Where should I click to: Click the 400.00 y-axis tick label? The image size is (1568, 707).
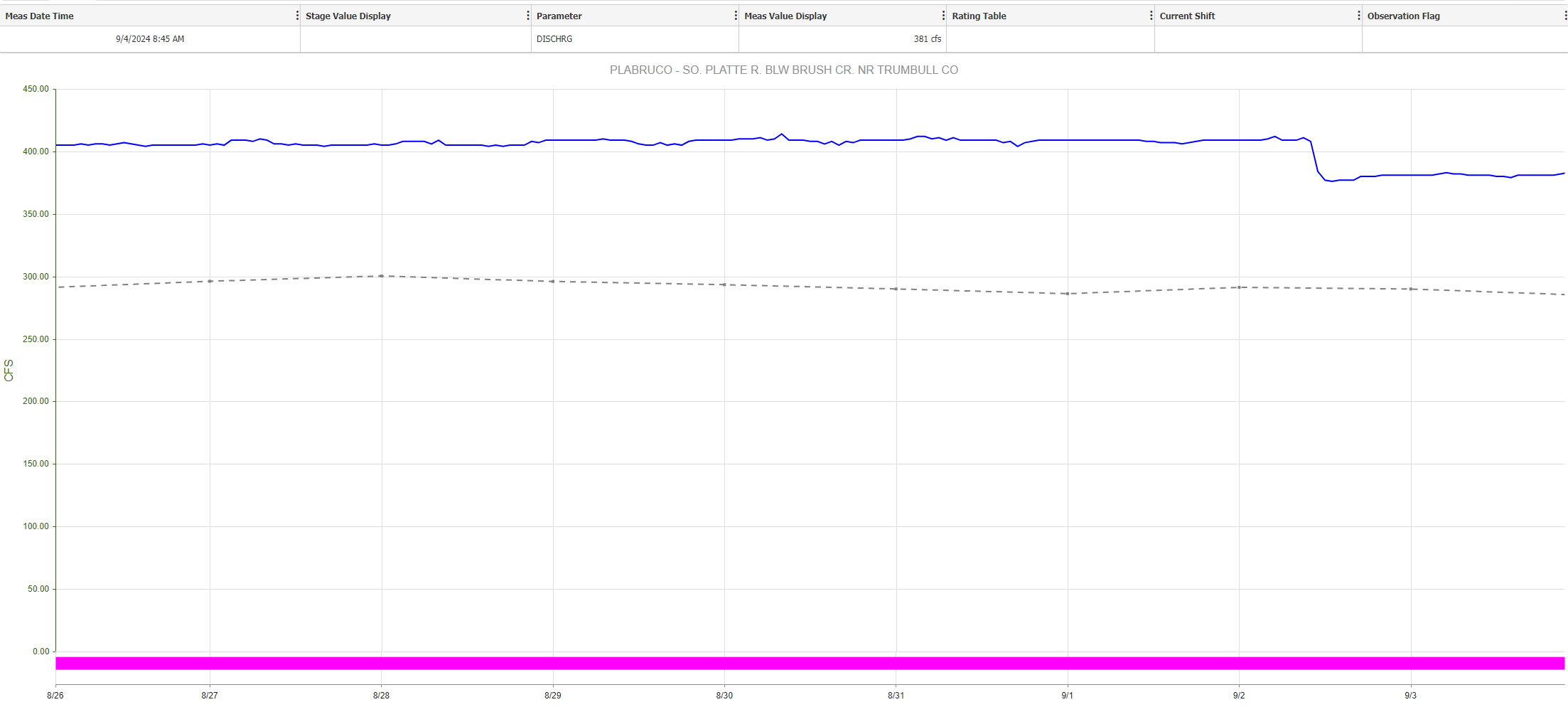click(36, 151)
